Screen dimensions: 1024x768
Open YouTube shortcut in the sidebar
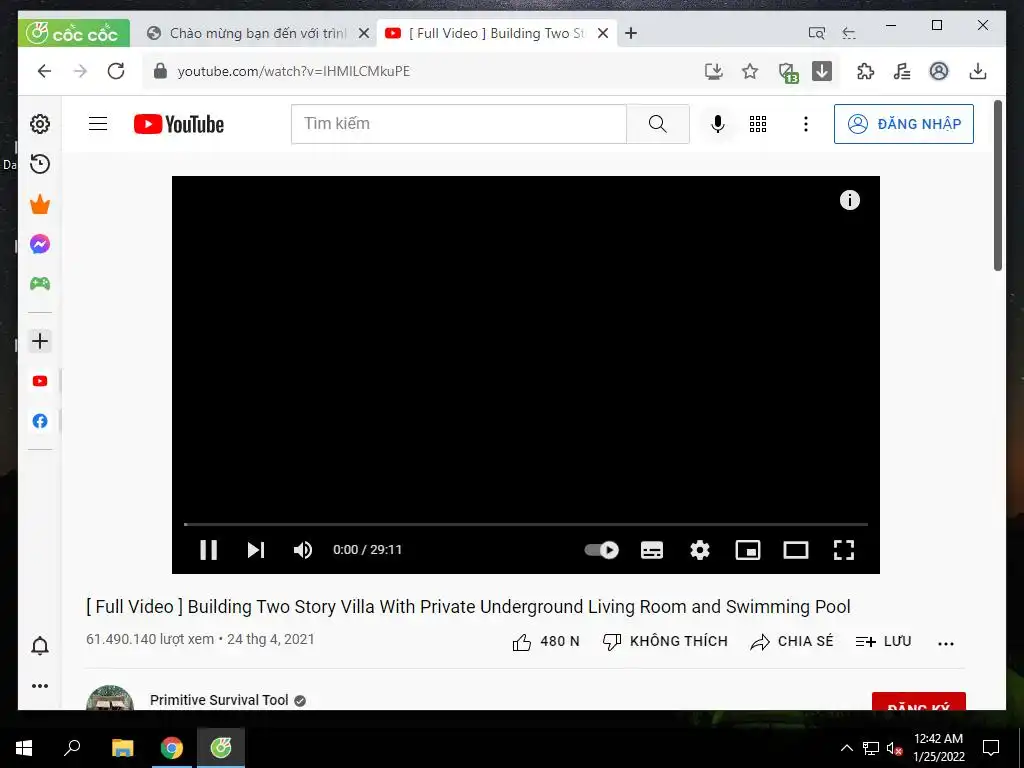(40, 381)
